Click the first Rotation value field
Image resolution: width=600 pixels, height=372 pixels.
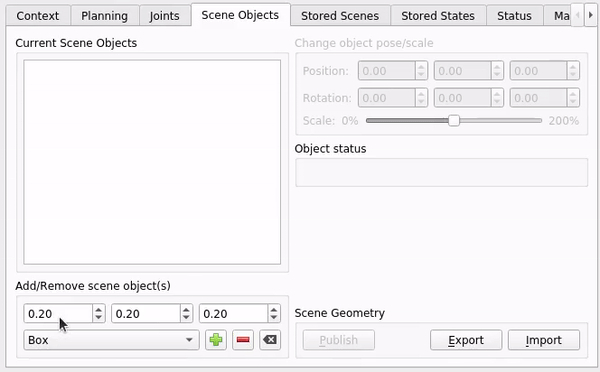386,98
